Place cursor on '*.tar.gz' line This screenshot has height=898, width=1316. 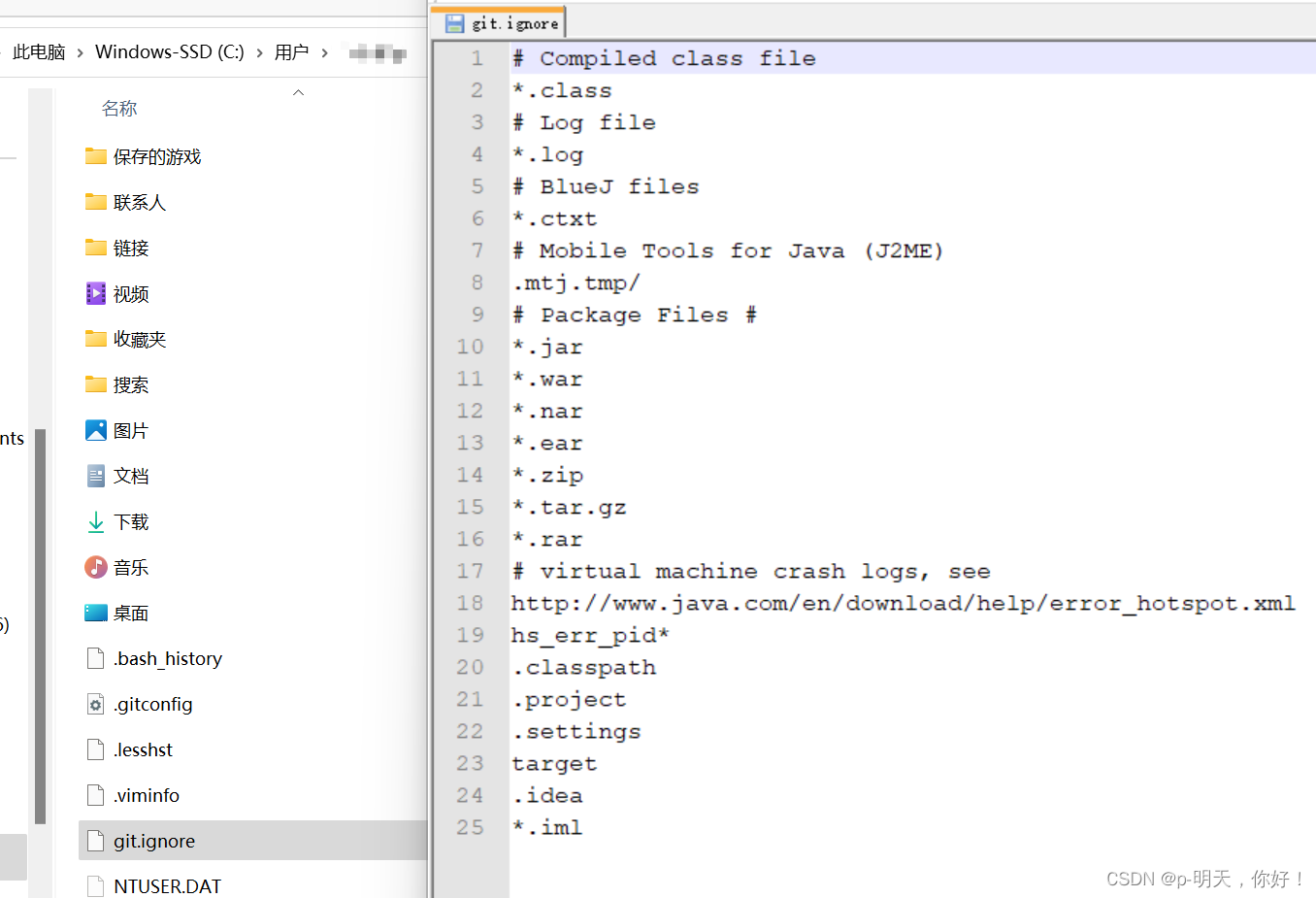click(569, 507)
